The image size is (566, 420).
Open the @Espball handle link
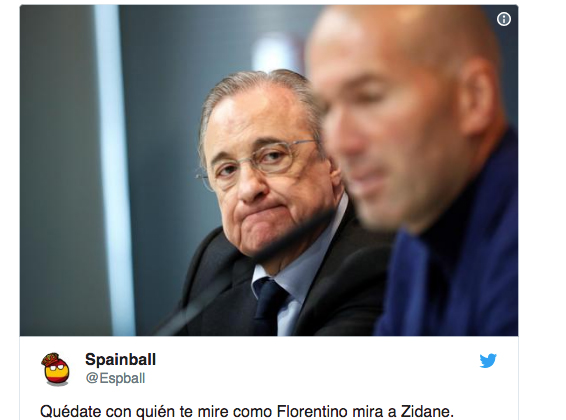click(115, 378)
